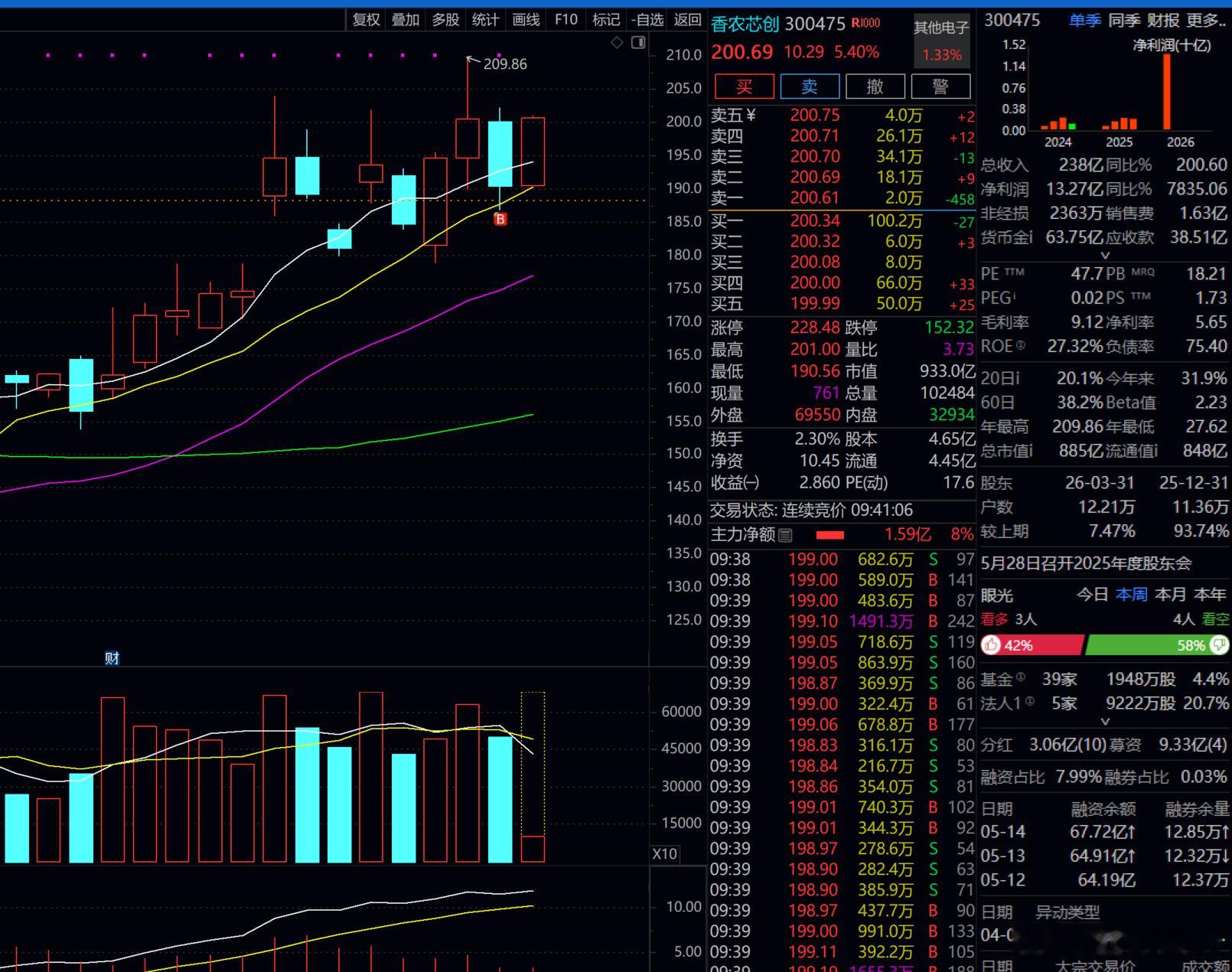The width and height of the screenshot is (1232, 972).
Task: Click the info icon next to 法人1
Action: [x=1029, y=701]
